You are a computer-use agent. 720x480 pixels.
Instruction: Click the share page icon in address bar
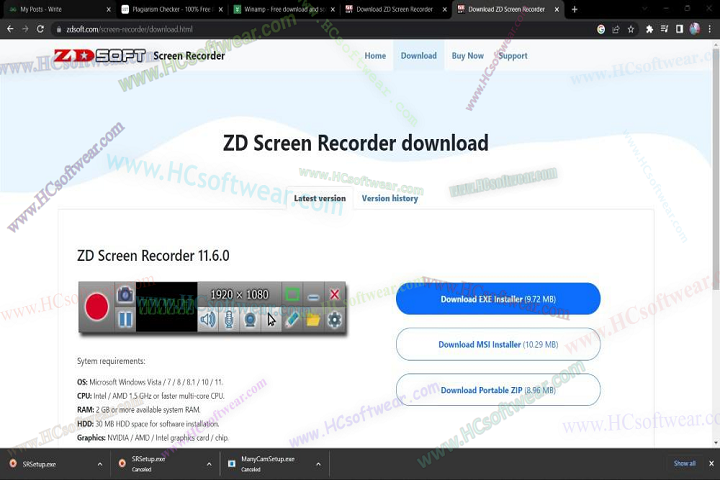pyautogui.click(x=616, y=29)
